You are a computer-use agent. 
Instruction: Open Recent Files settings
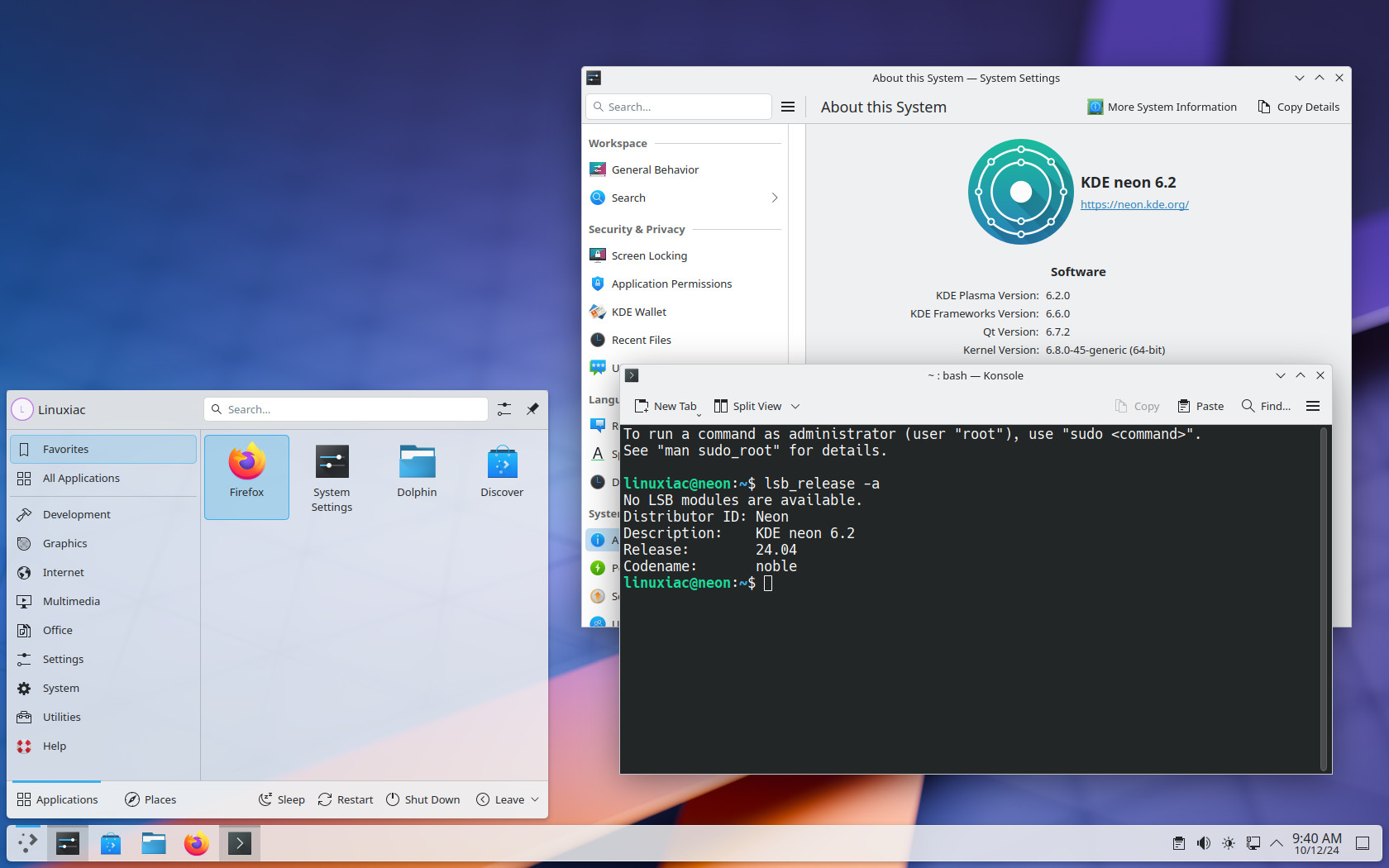685,340
